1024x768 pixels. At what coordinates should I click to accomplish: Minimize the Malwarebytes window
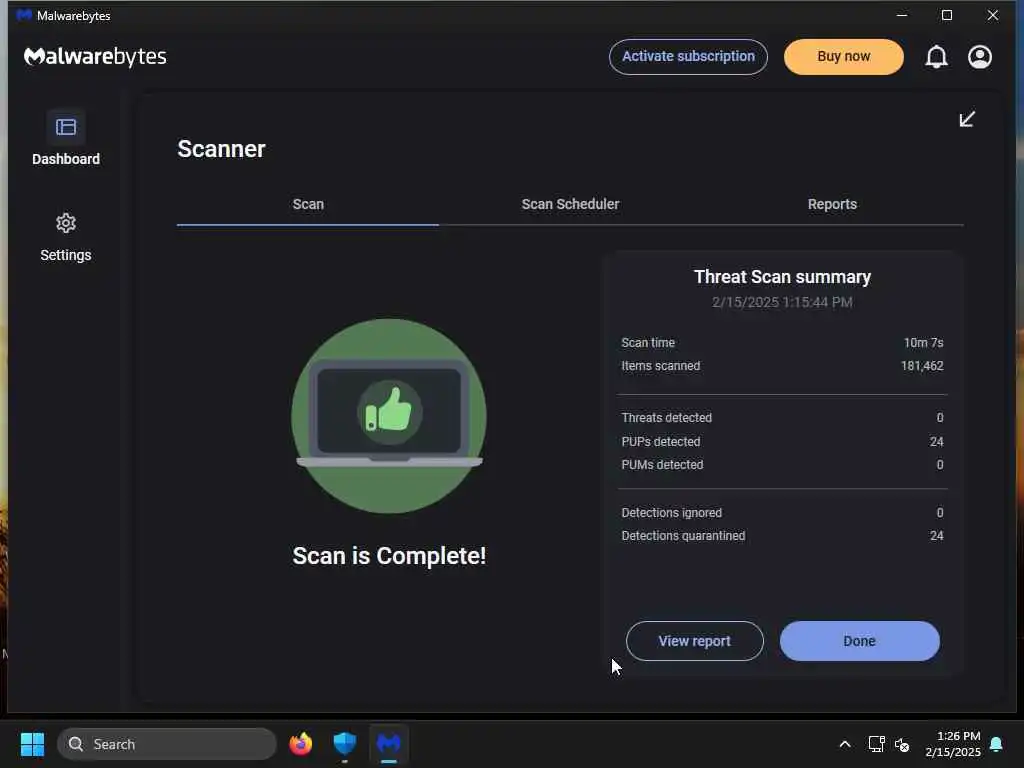point(902,15)
